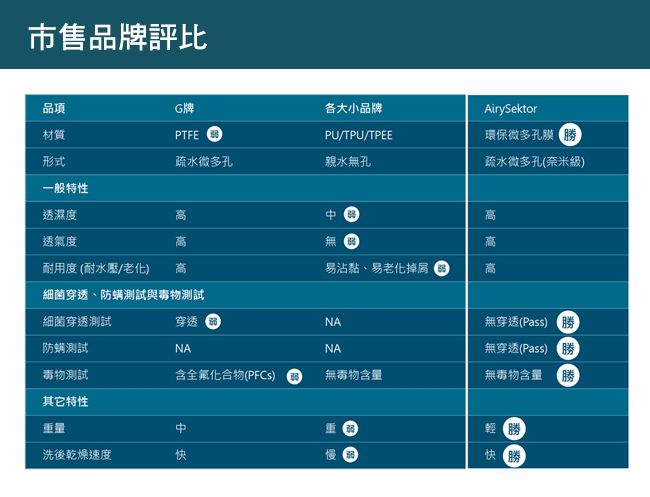The height and width of the screenshot is (497, 650).
Task: Click the 勝 badge in the 洗後乾燥速度 row
Action: coord(514,456)
